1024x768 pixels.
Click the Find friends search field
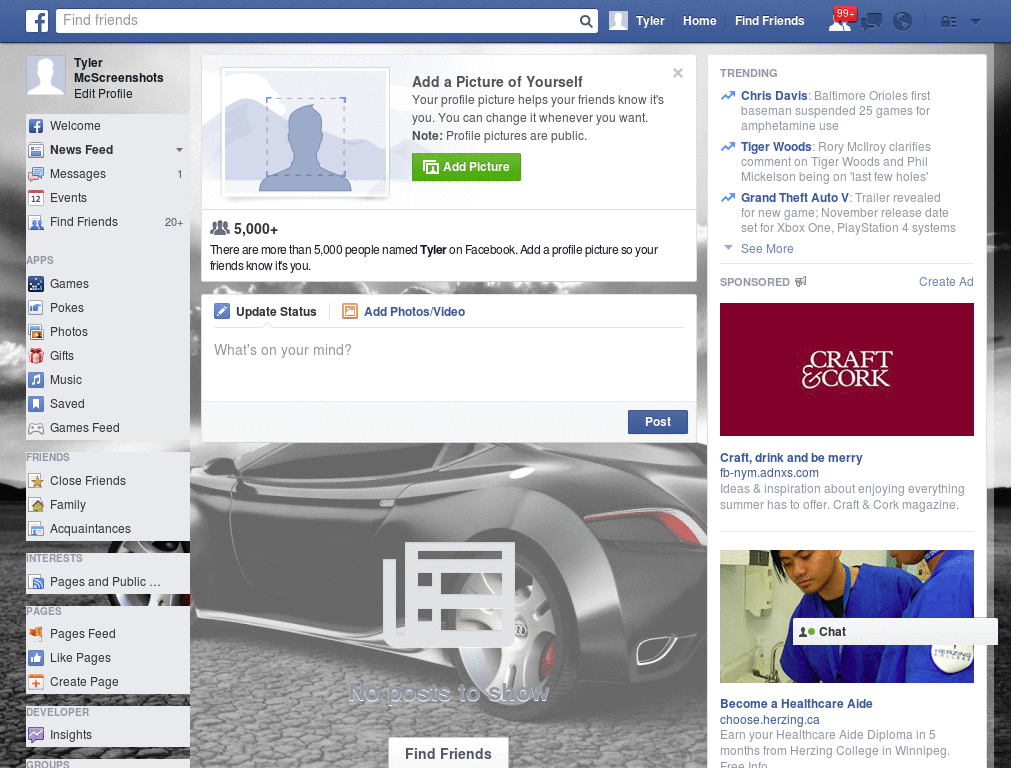tap(317, 21)
